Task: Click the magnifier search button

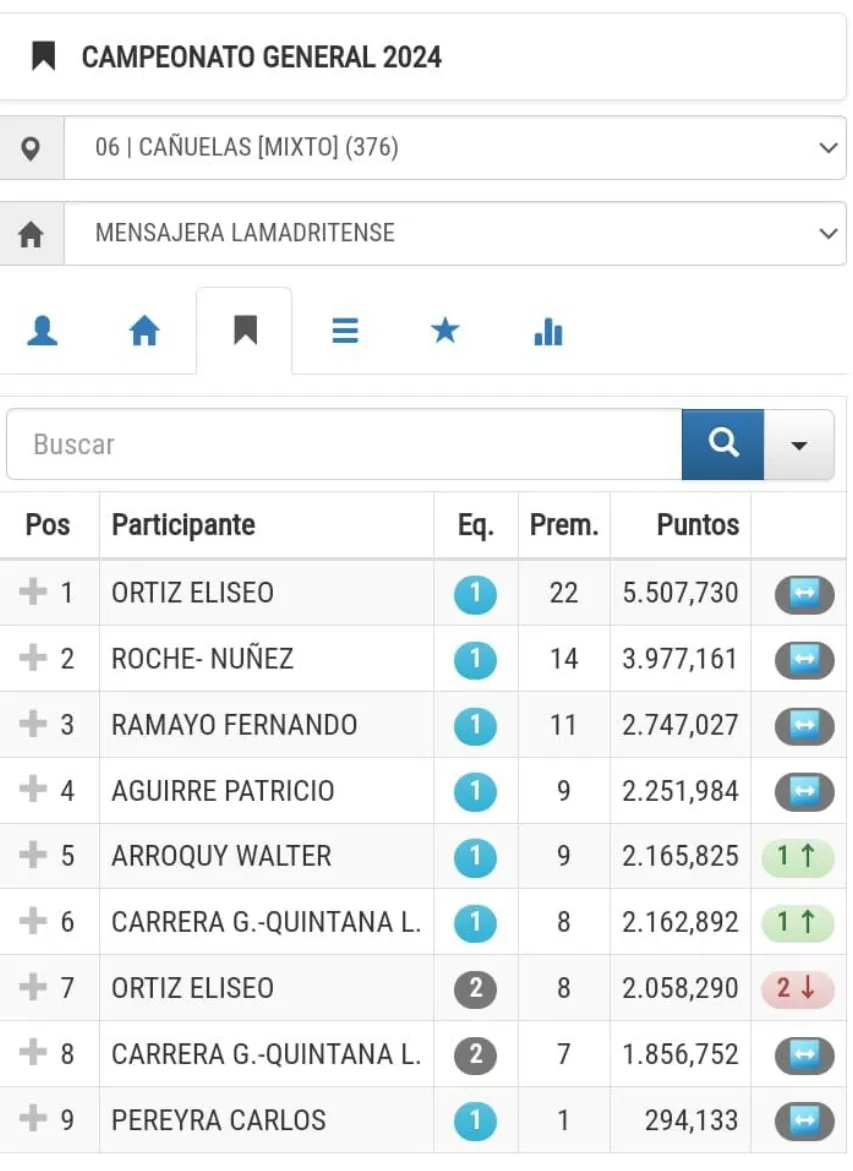Action: pos(722,444)
